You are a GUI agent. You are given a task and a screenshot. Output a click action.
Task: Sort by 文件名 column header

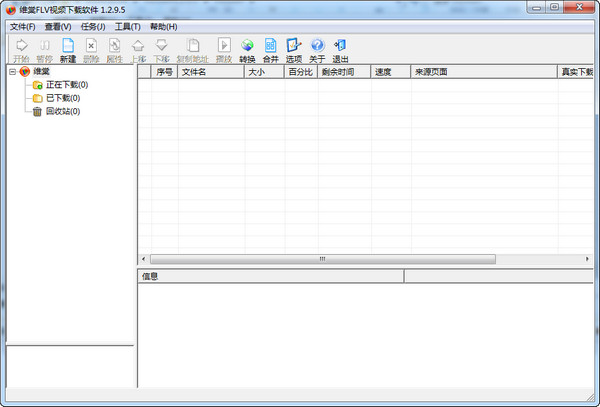coord(211,72)
